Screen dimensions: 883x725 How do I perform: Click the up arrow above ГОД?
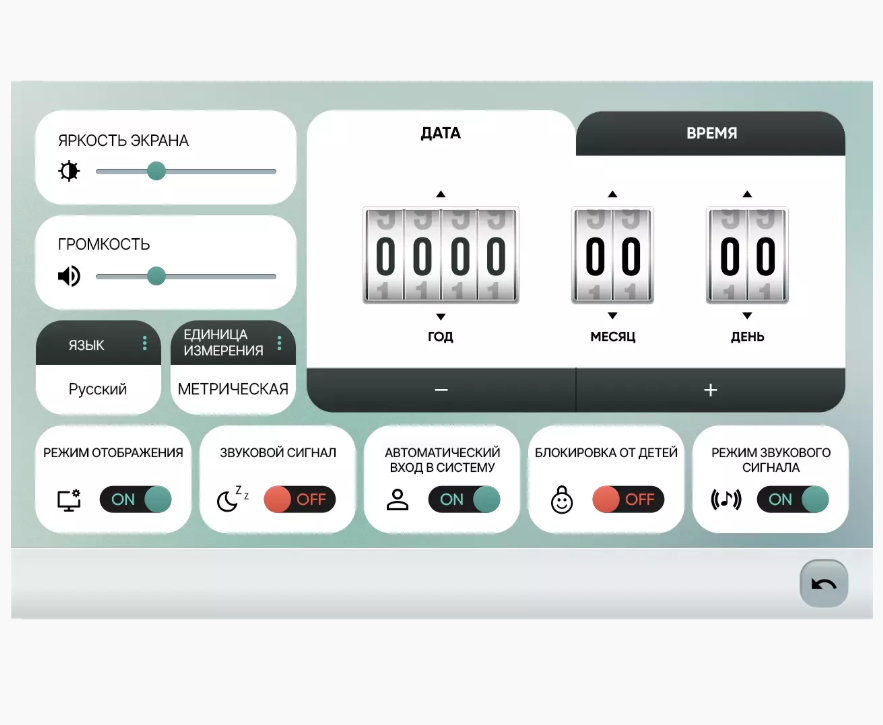click(x=441, y=194)
